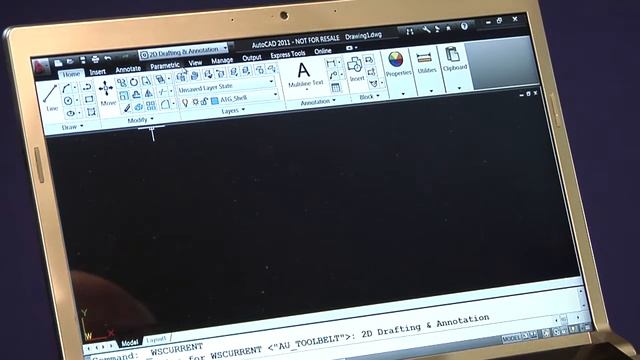640x360 pixels.
Task: Click the Rotate tool in Modify panel
Action: tap(134, 82)
